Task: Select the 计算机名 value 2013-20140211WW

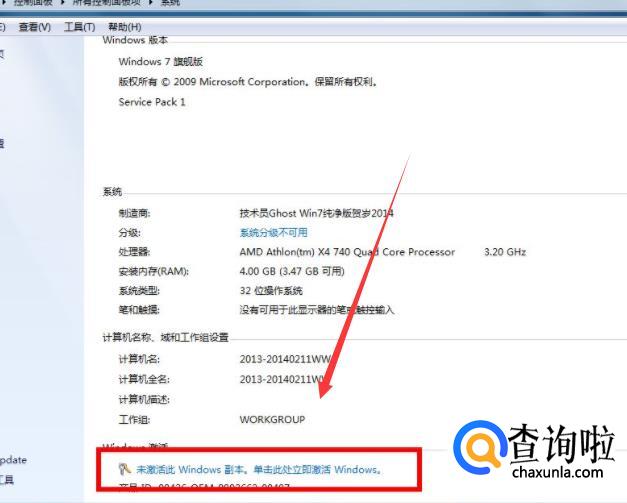Action: tap(286, 359)
